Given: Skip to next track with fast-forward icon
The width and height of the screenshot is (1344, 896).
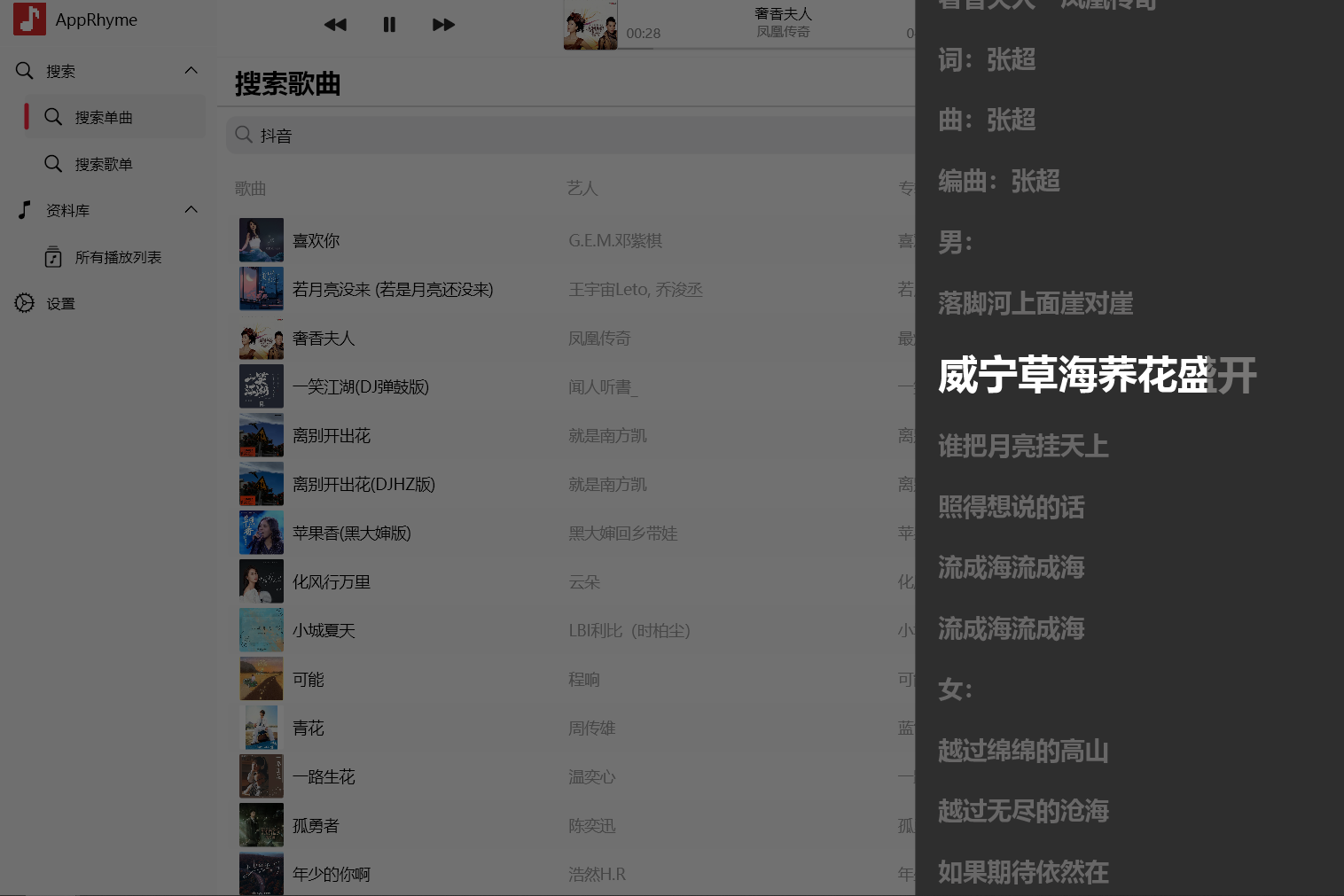Looking at the screenshot, I should click(x=443, y=25).
